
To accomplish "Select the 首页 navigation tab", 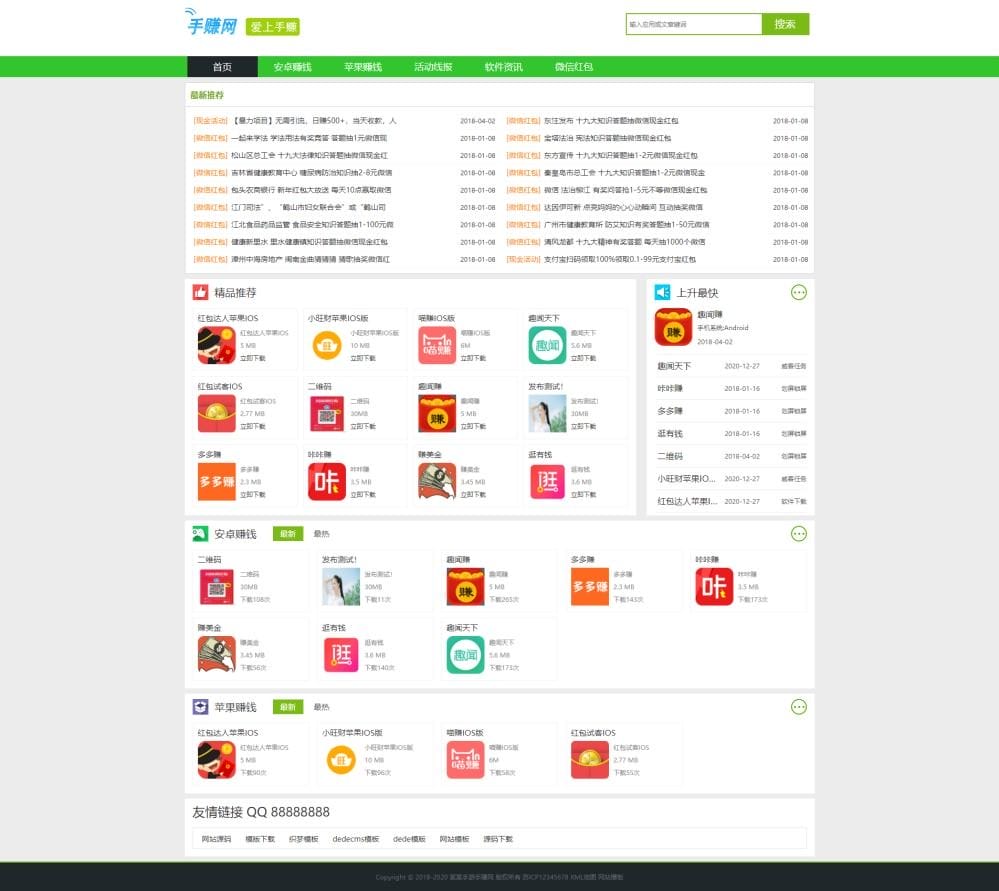I will [x=221, y=67].
